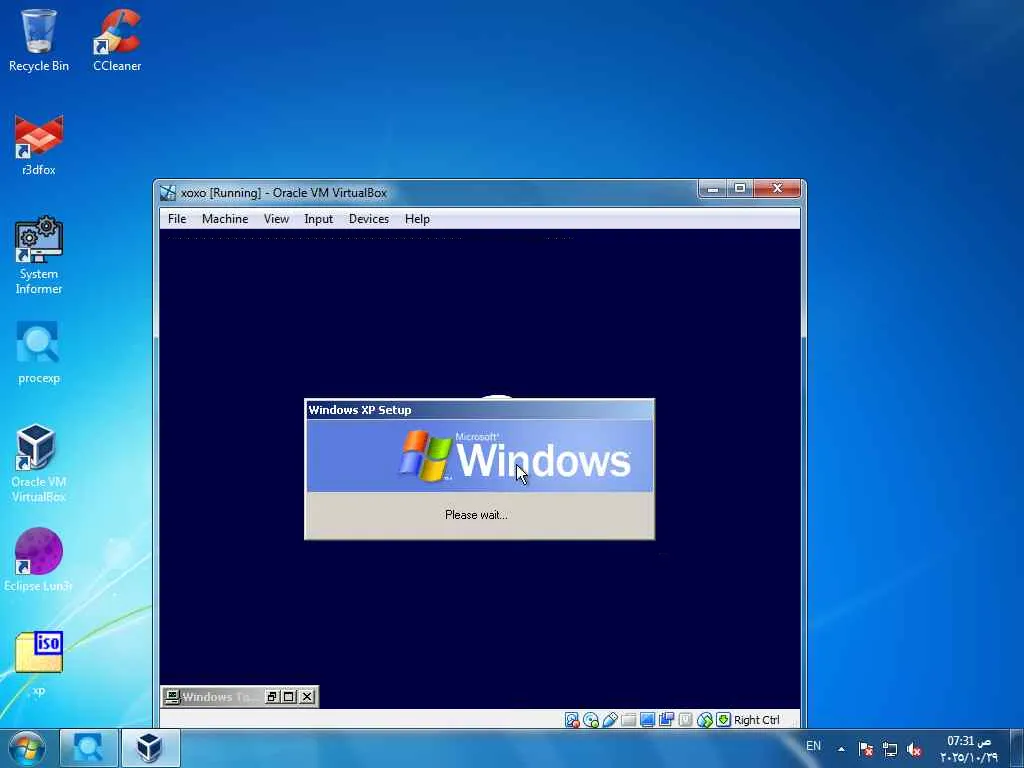
Task: Click the mouse integration green arrow icon
Action: coord(723,720)
